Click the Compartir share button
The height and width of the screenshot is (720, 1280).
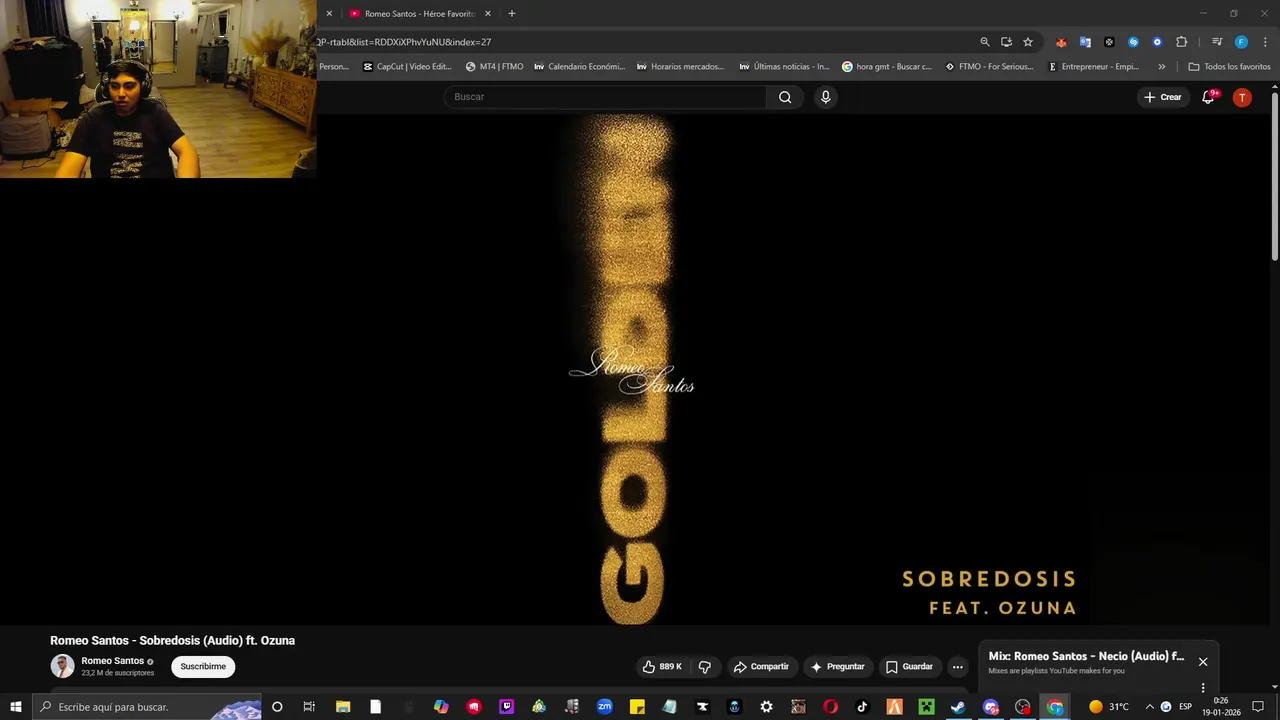click(x=761, y=666)
